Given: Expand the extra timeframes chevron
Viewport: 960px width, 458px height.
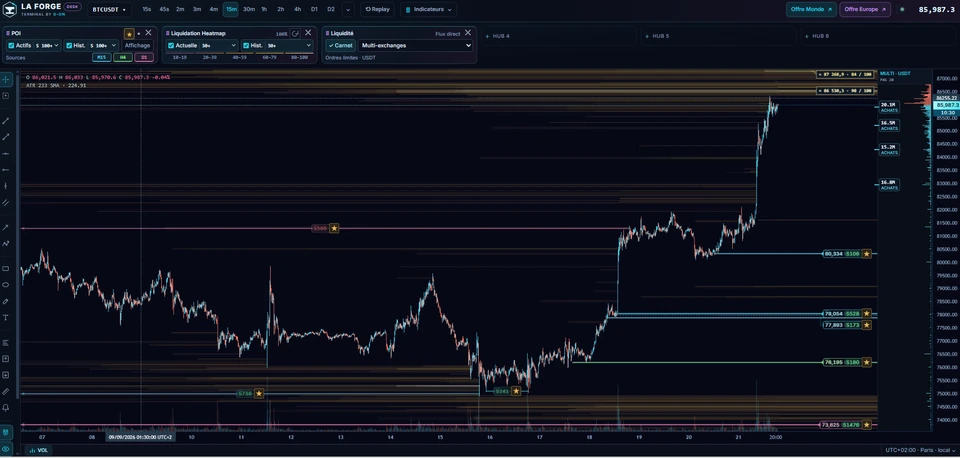Looking at the screenshot, I should (x=348, y=9).
